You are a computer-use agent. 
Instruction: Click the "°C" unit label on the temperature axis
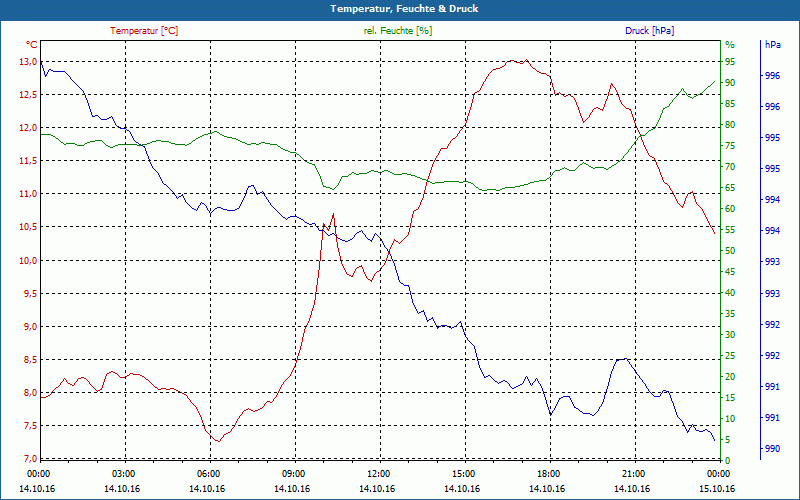coord(31,45)
